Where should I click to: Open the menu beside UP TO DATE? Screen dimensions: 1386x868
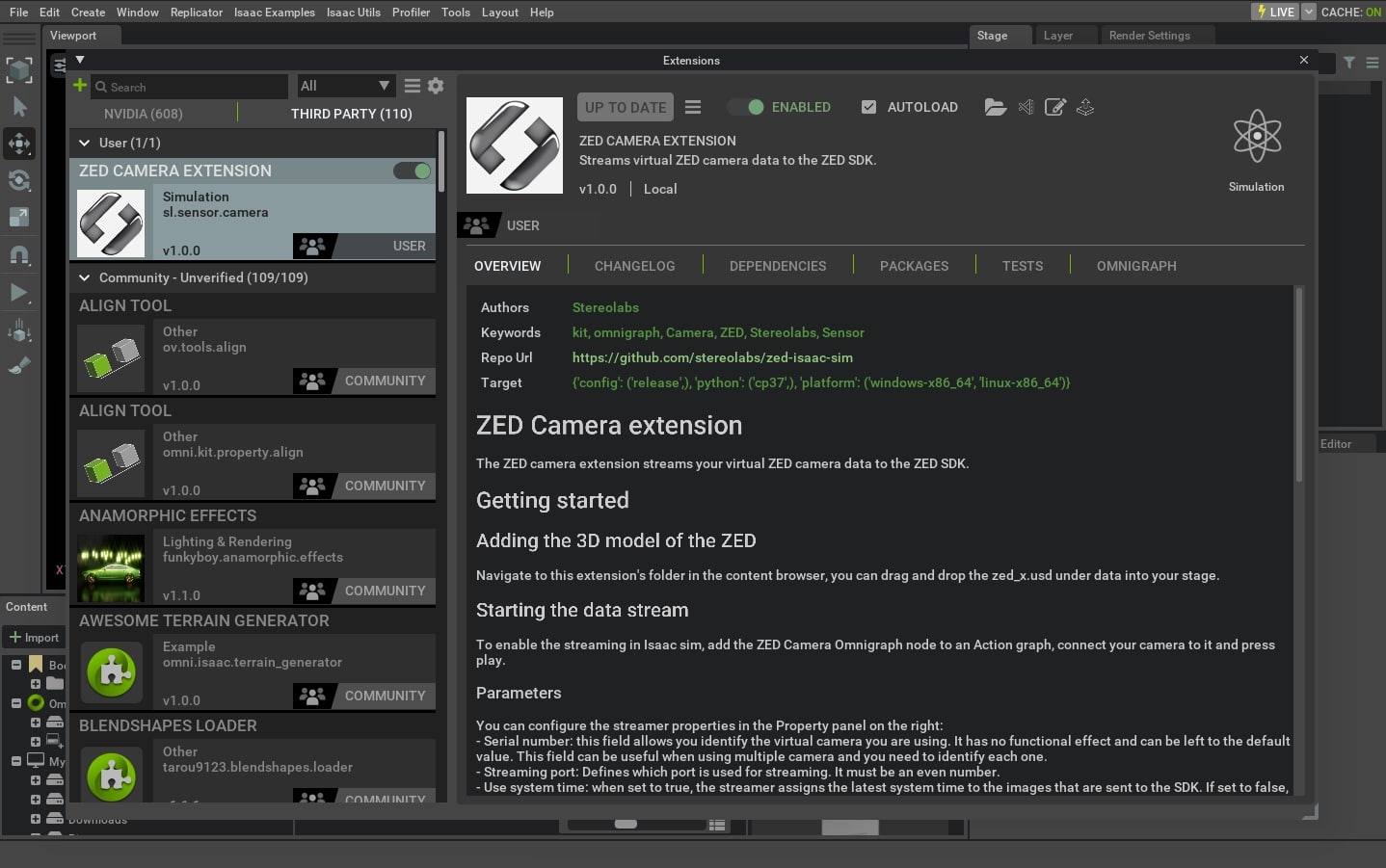coord(693,107)
